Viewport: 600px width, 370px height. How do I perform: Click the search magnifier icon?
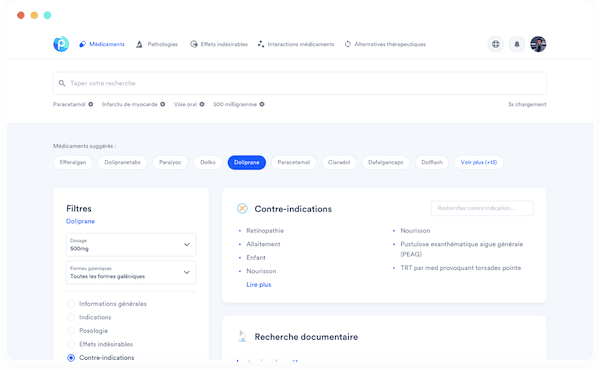(x=62, y=83)
